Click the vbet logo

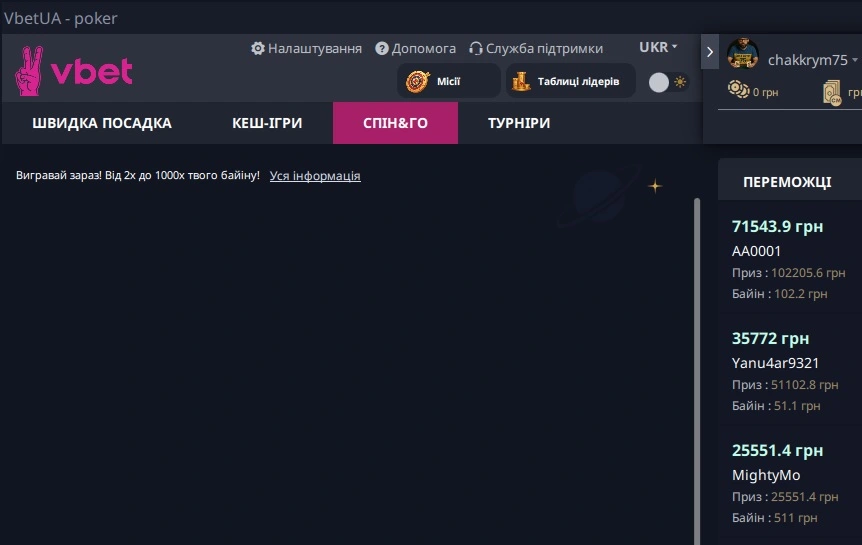click(73, 71)
